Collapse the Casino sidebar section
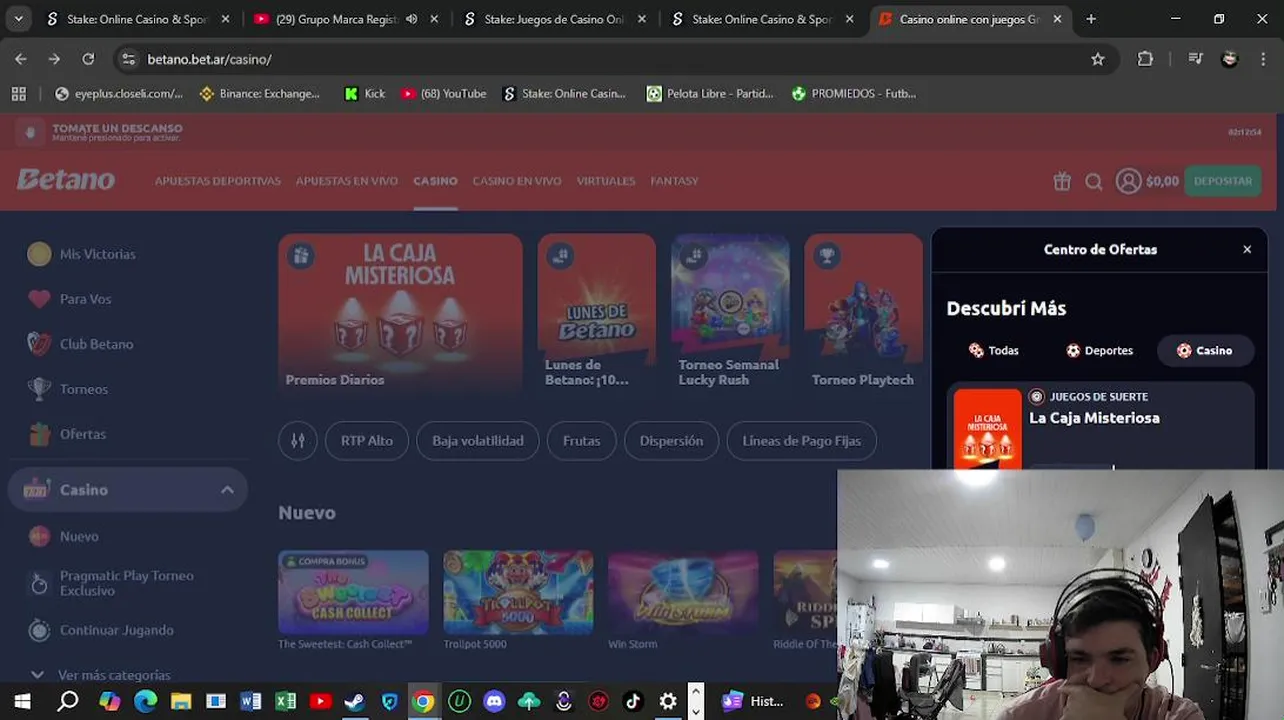Viewport: 1284px width, 720px height. (227, 490)
